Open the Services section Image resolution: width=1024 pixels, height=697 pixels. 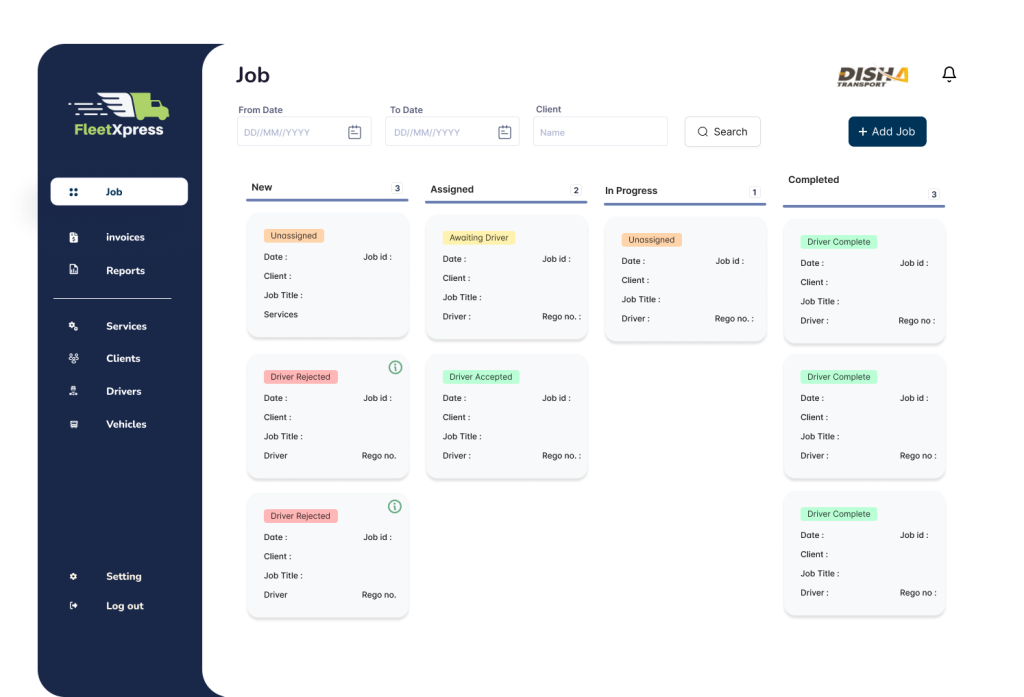(x=125, y=326)
